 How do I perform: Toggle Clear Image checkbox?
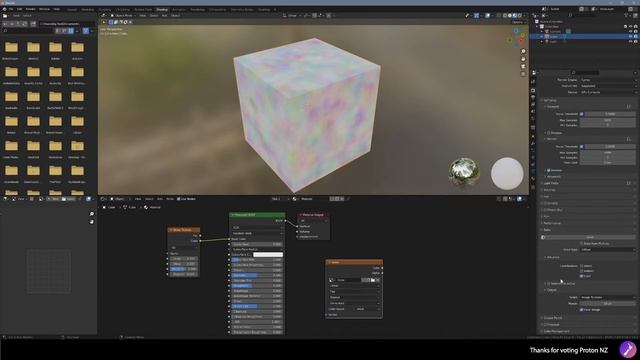pos(582,310)
